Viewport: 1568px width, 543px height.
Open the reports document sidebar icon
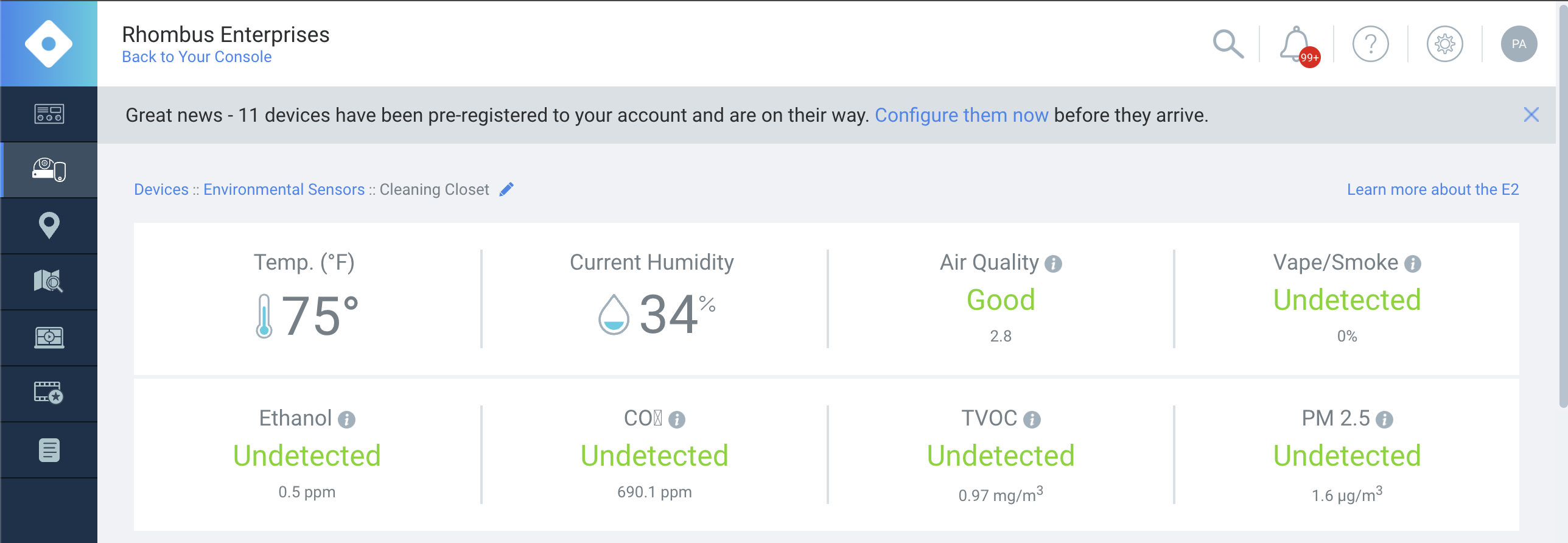[x=49, y=450]
